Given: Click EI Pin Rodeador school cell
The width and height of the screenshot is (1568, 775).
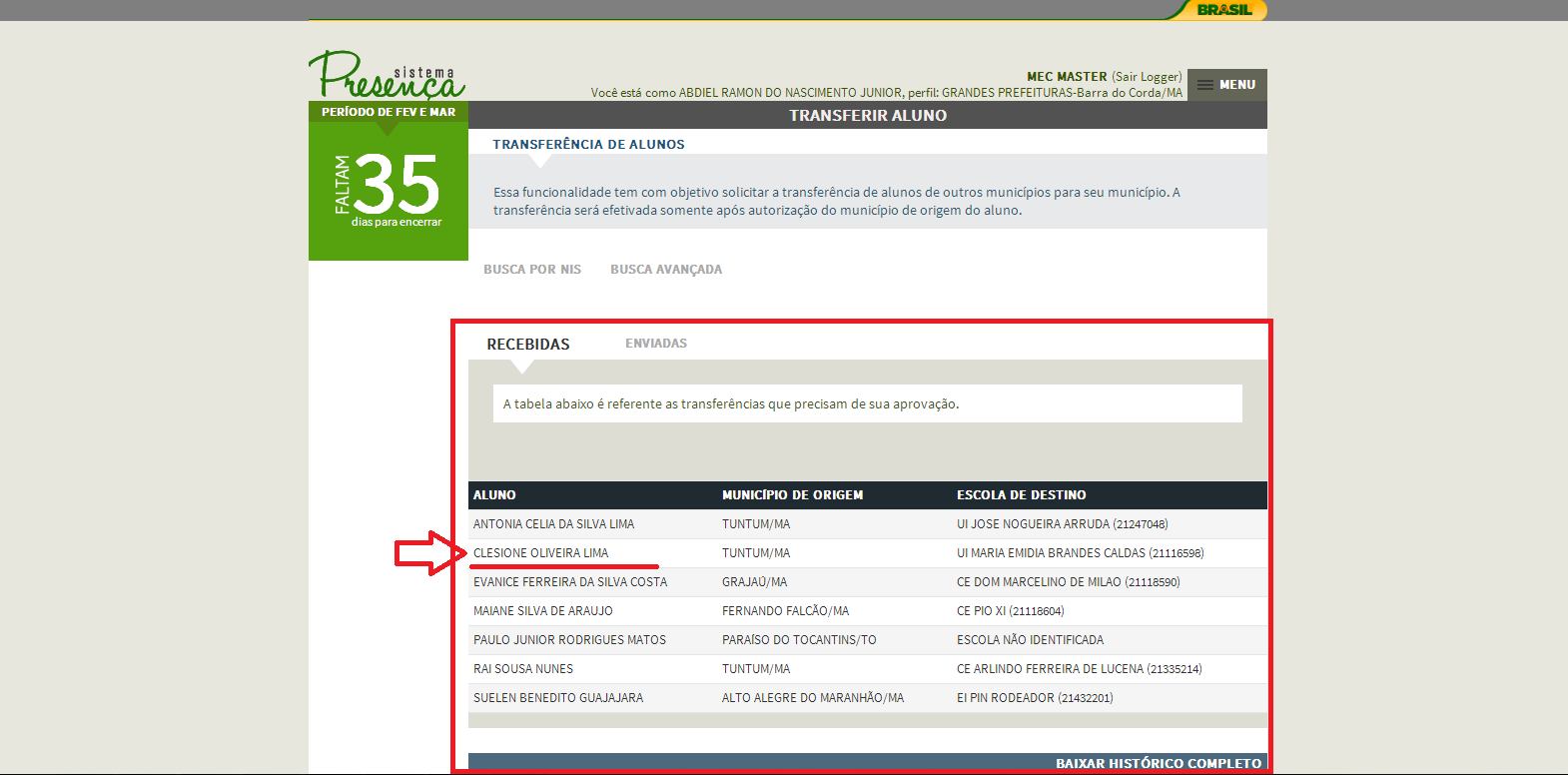Looking at the screenshot, I should point(1035,698).
